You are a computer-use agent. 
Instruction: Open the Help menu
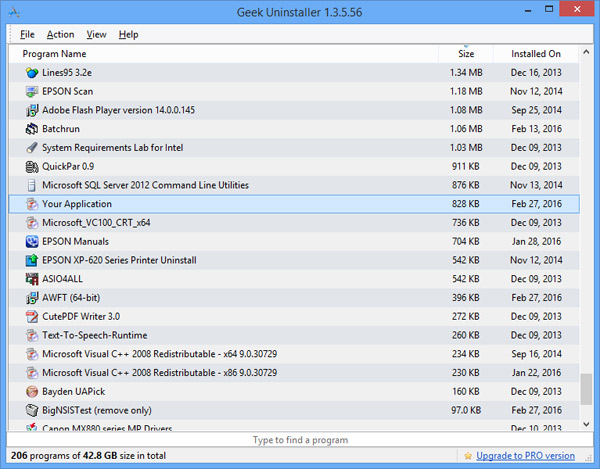coord(128,34)
